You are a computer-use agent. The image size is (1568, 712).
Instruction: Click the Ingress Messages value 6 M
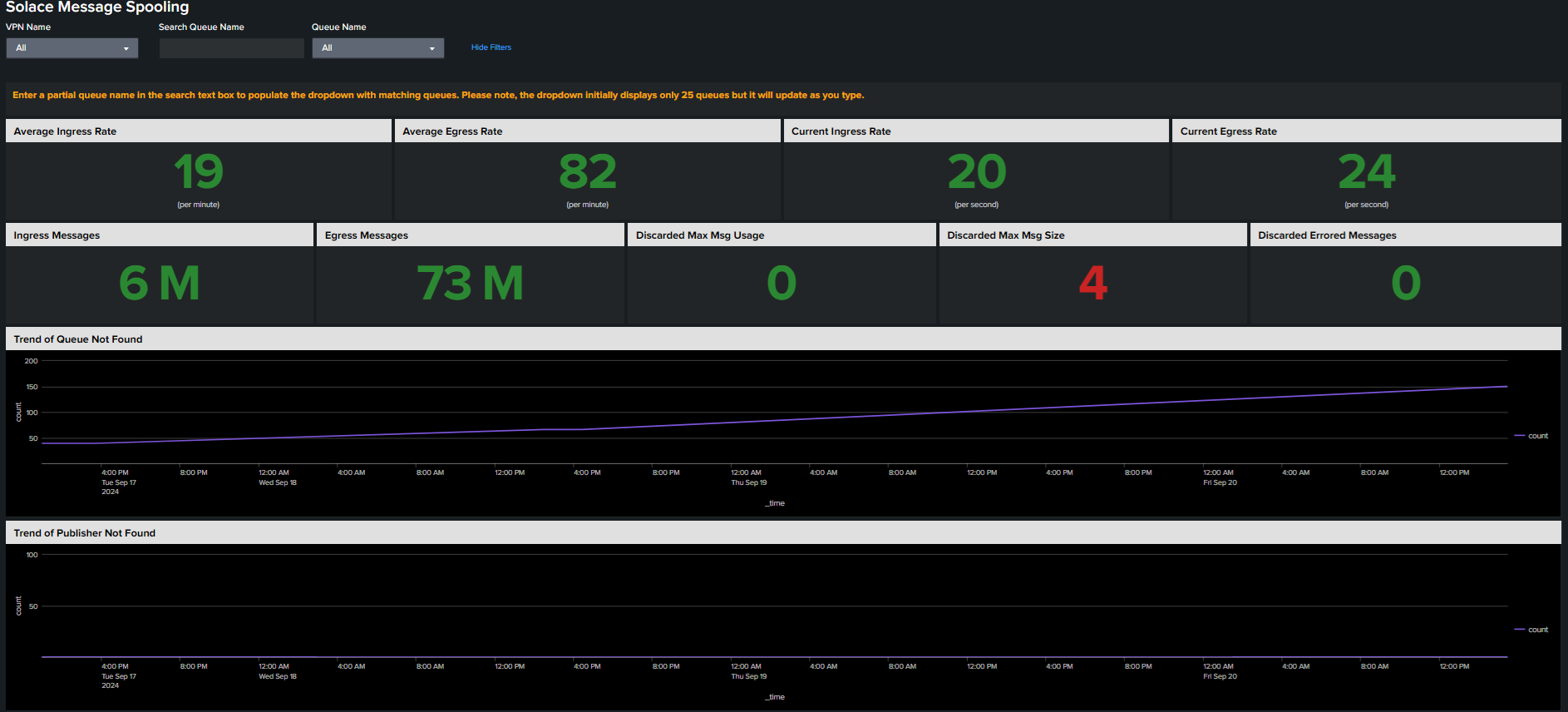[x=160, y=283]
